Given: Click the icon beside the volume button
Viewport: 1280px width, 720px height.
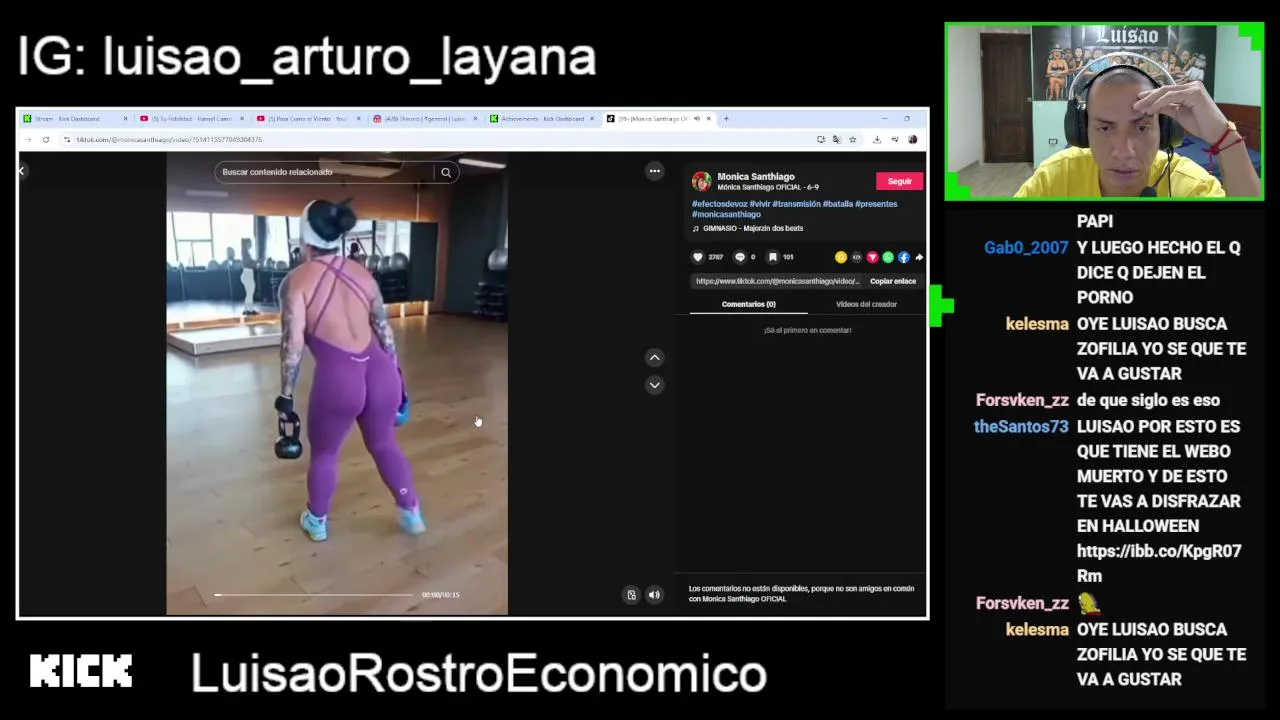Looking at the screenshot, I should tap(631, 595).
